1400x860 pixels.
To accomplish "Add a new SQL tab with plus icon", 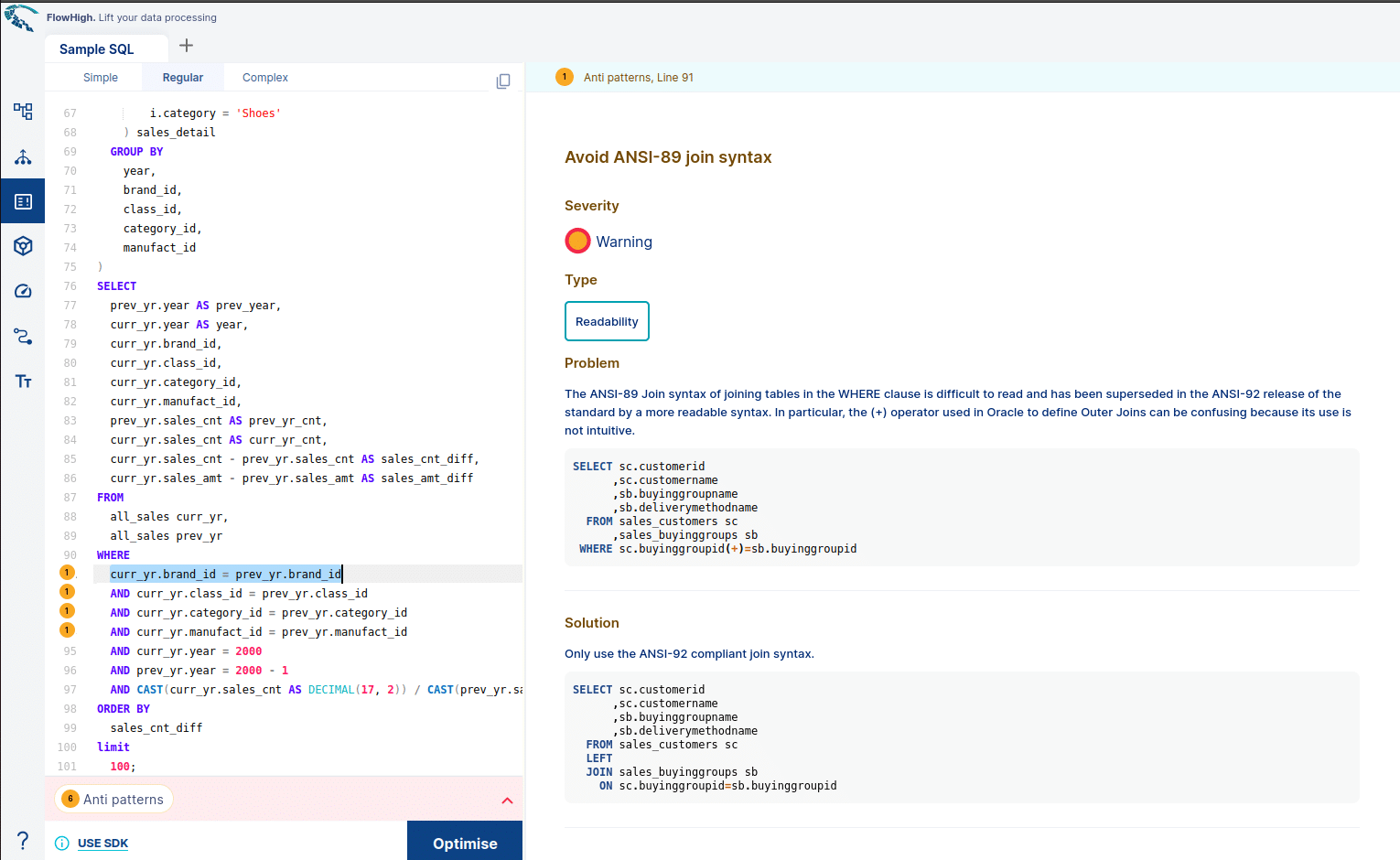I will click(186, 46).
